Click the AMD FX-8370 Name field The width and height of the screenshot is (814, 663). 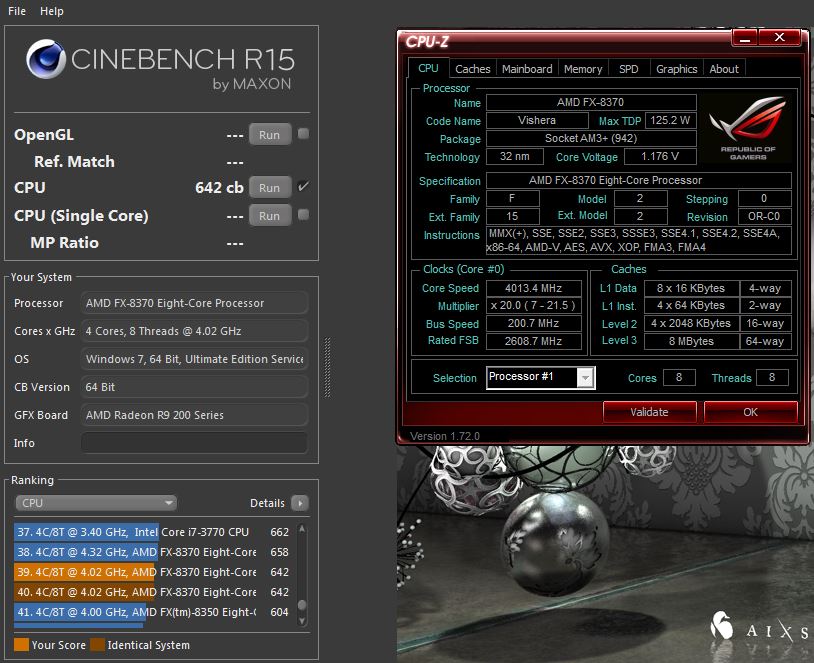[591, 102]
